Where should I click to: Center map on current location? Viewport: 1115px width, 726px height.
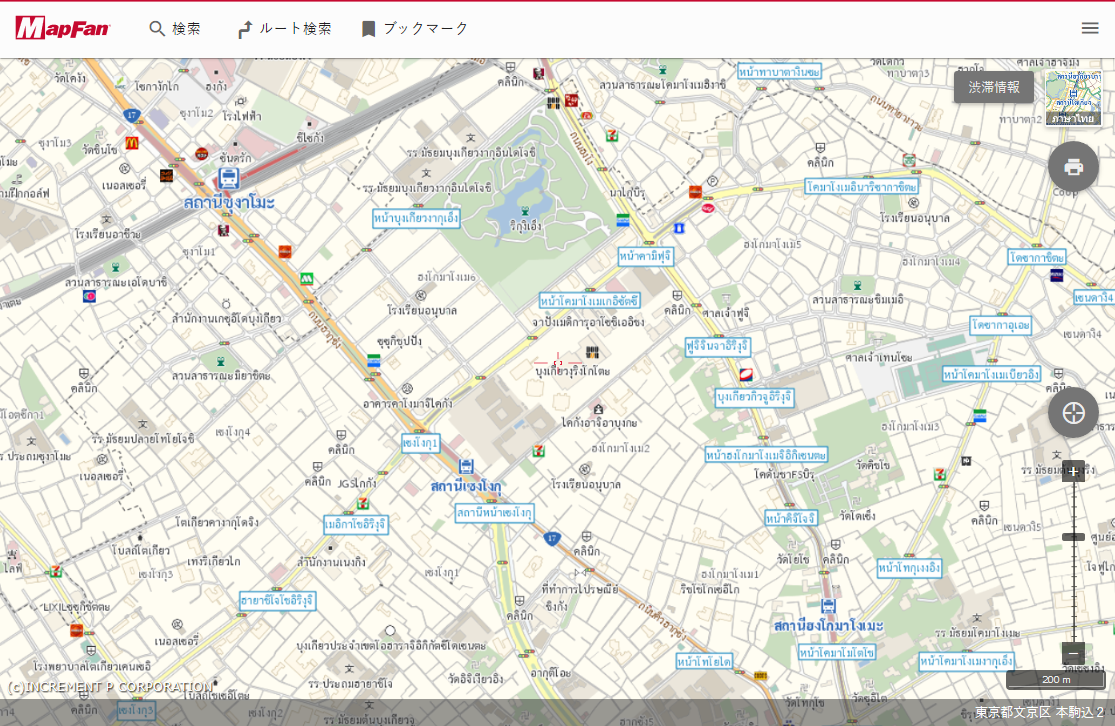(1073, 412)
